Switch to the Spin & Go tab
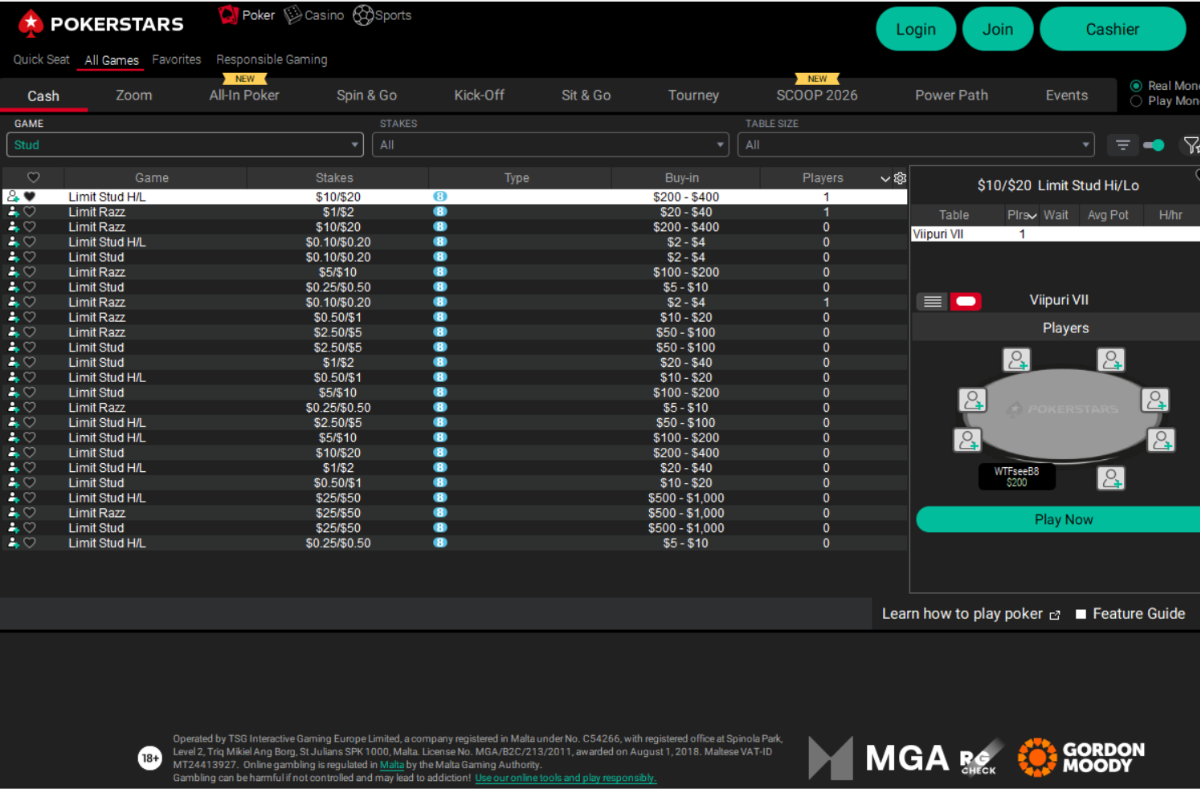Screen dimensions: 1200x795 tap(367, 96)
